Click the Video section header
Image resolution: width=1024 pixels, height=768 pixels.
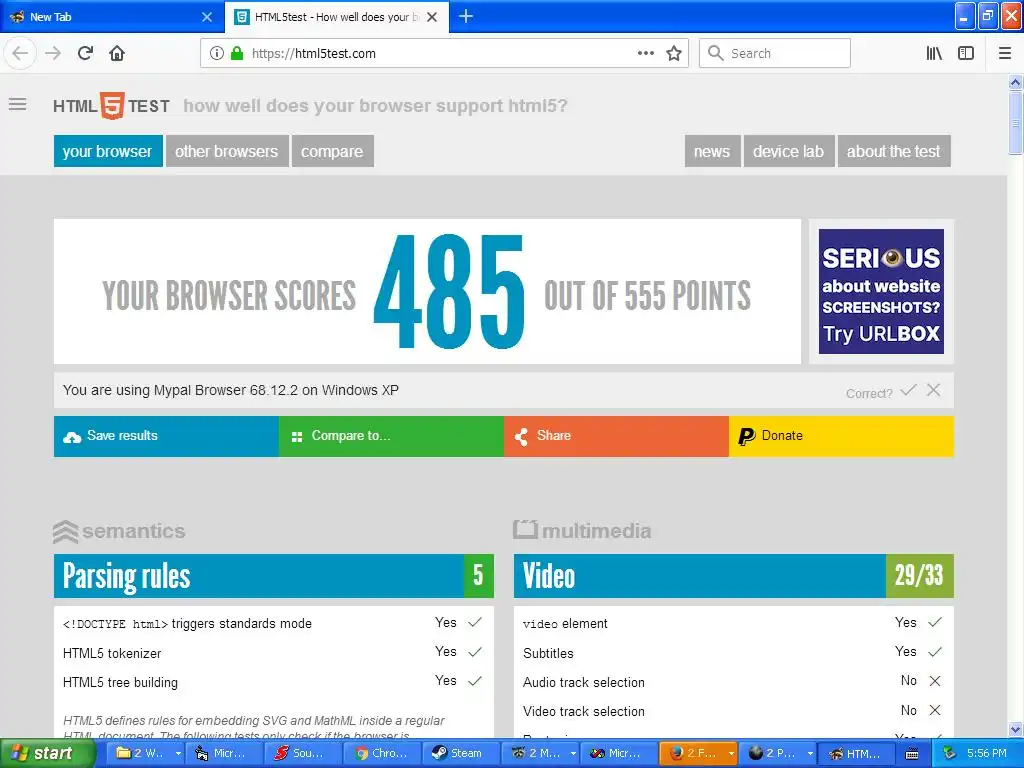pos(733,576)
